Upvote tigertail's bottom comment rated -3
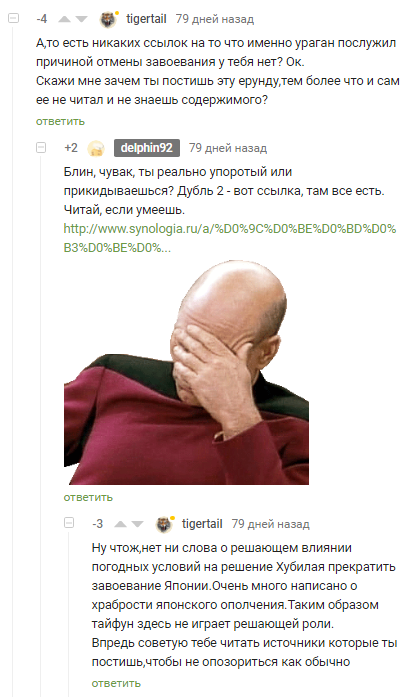Image resolution: width=416 pixels, height=697 pixels. 120,524
